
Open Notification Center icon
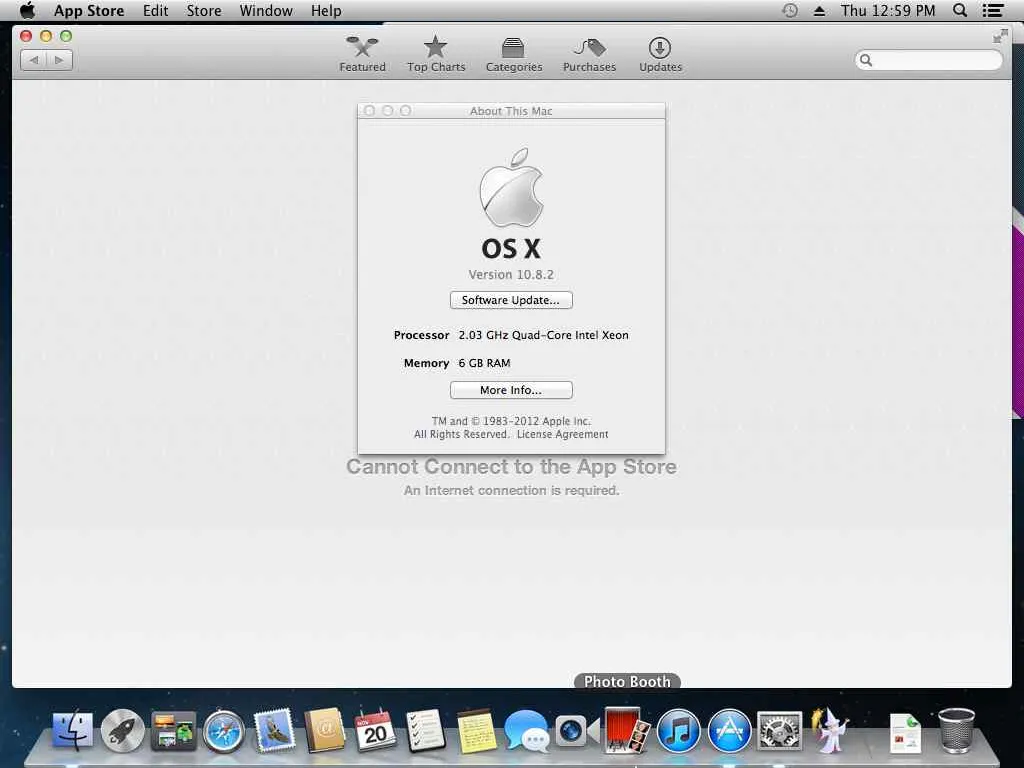pos(993,10)
